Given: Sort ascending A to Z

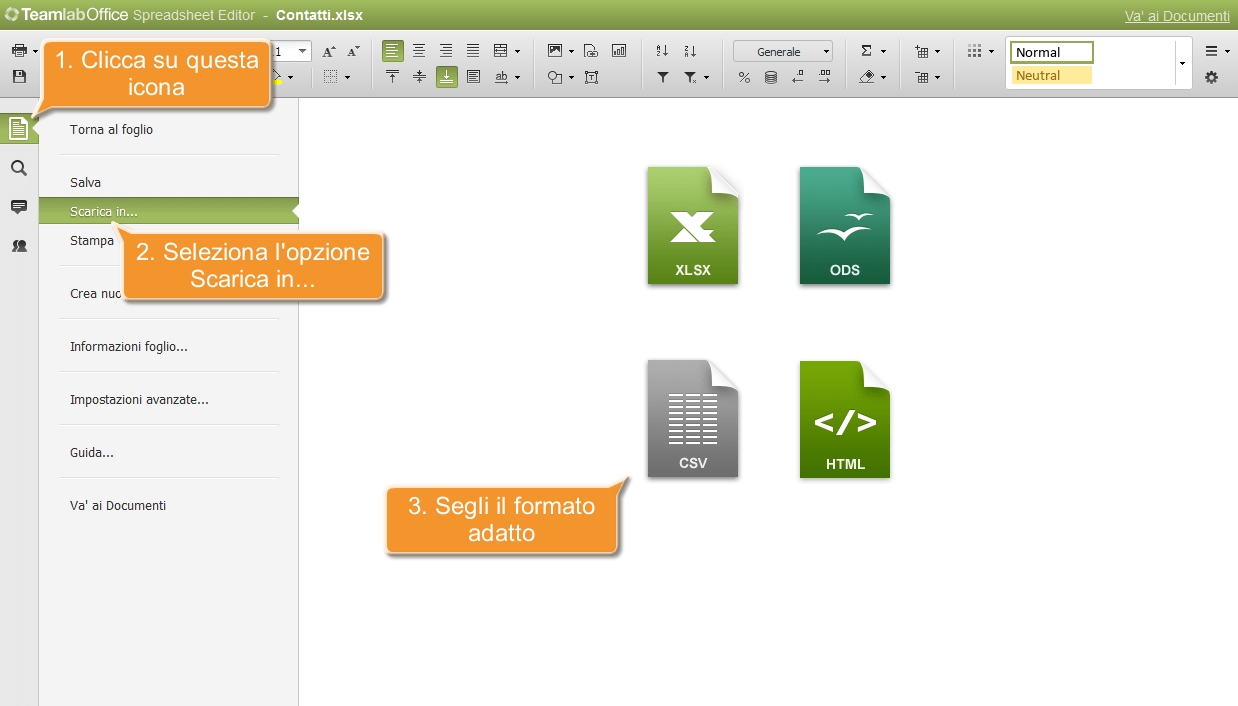Looking at the screenshot, I should (662, 51).
